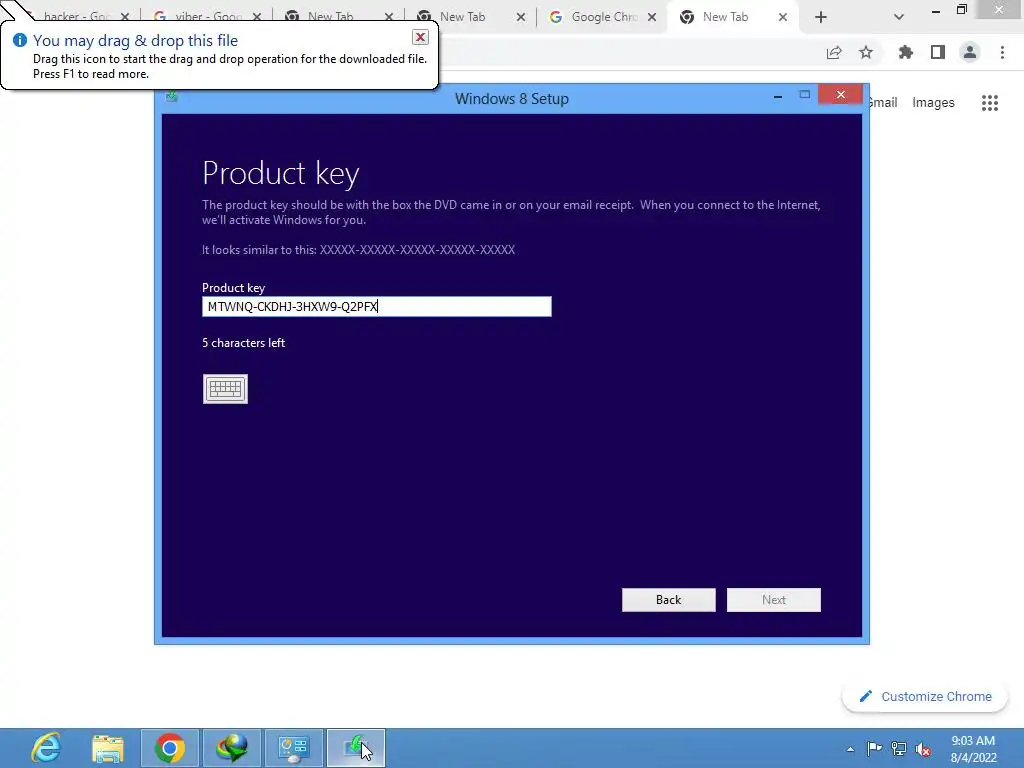
Task: Open the Action Center flag icon
Action: (x=874, y=748)
